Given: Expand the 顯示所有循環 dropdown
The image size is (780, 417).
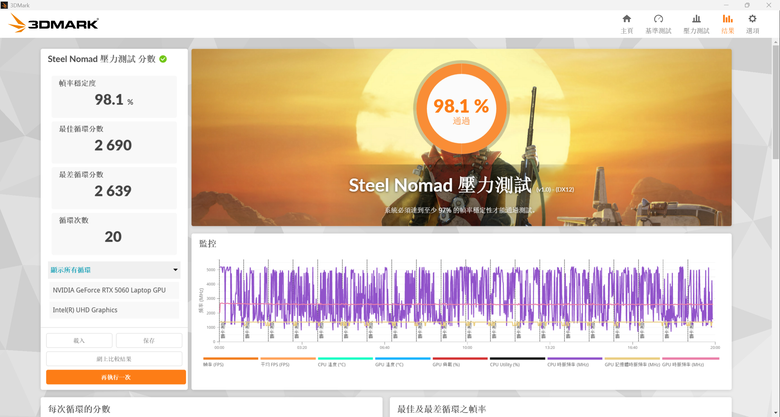Looking at the screenshot, I should click(x=114, y=270).
